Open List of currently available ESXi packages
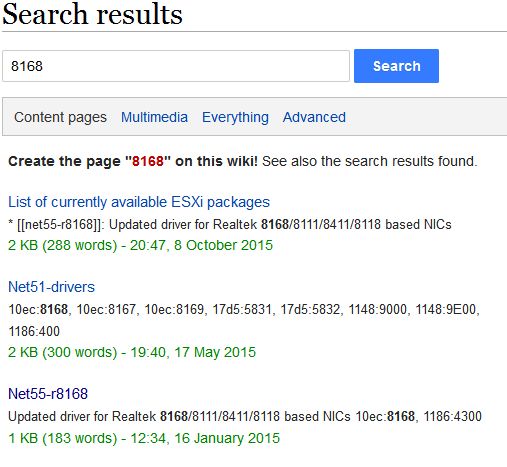 [139, 202]
